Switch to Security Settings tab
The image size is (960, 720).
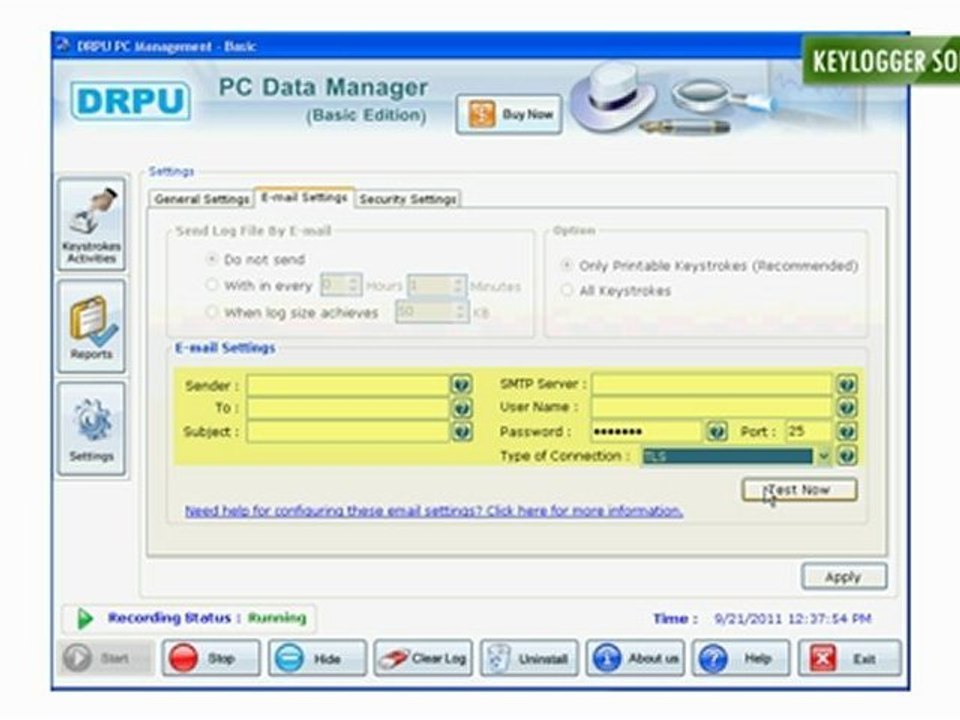click(x=408, y=199)
